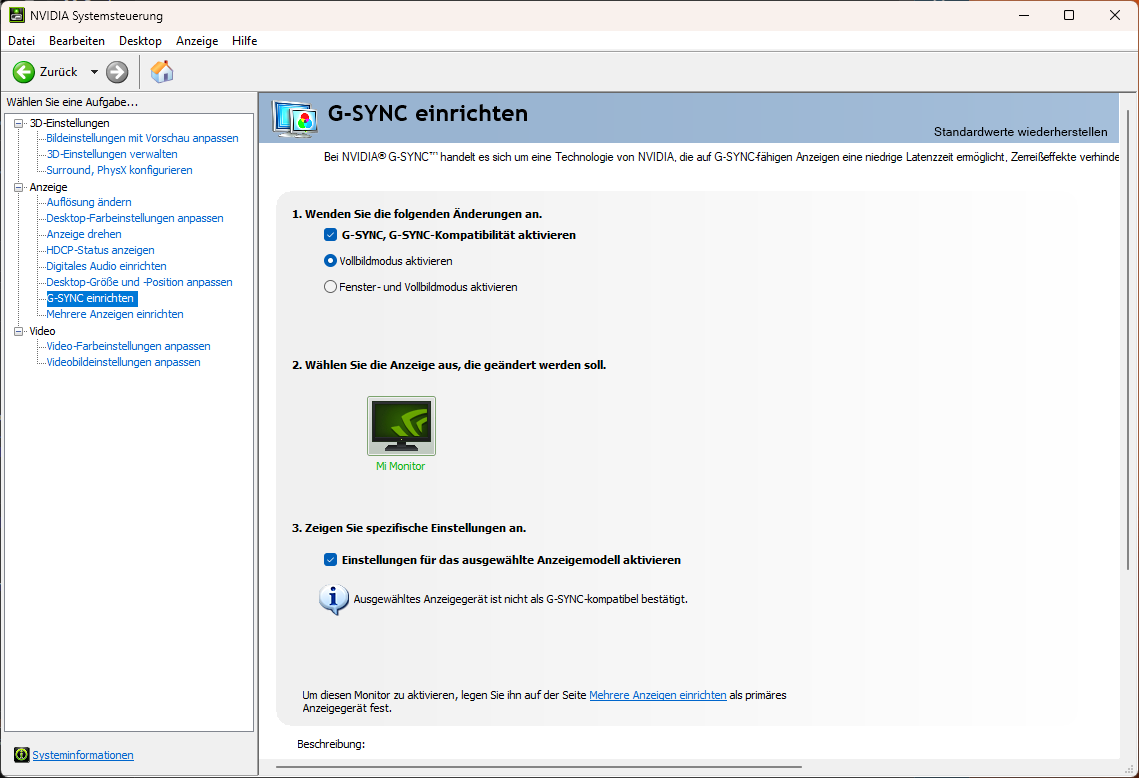Open Desktop-Farbeinstellungen anpassen
The width and height of the screenshot is (1139, 778).
[x=134, y=218]
